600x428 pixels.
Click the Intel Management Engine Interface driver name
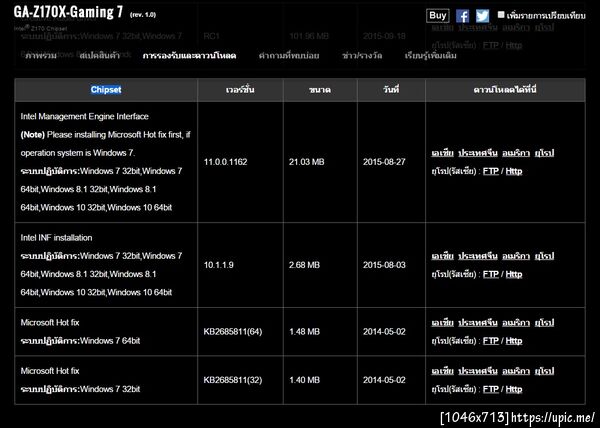(x=85, y=116)
